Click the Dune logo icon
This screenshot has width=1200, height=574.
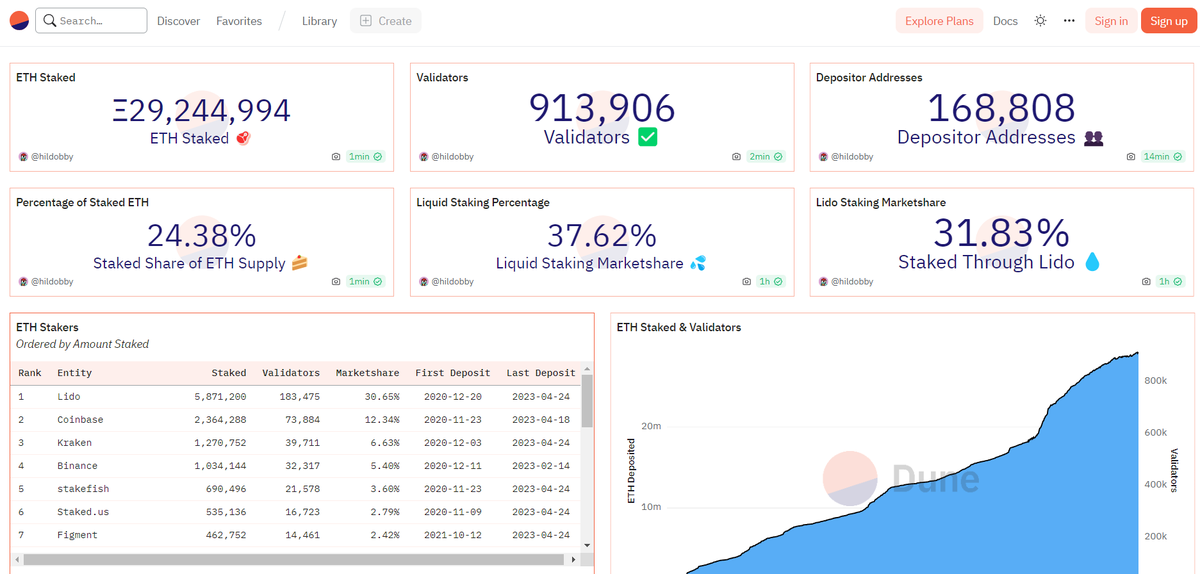[x=19, y=20]
